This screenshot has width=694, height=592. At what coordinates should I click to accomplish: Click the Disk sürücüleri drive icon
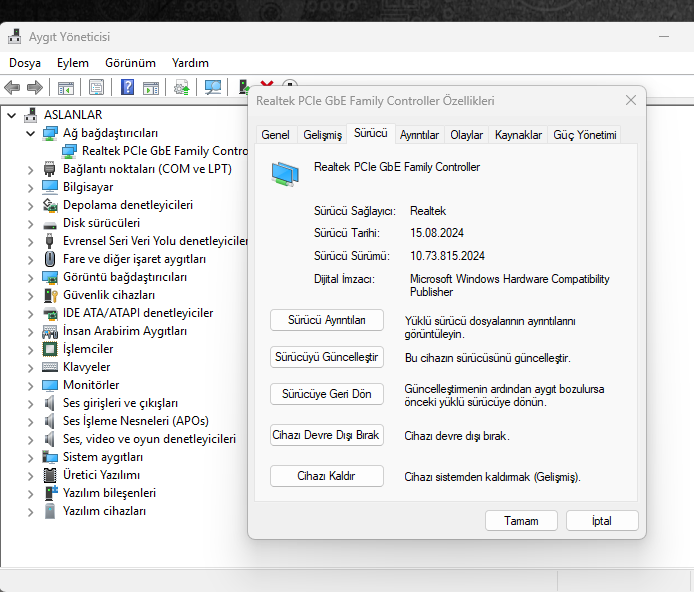pyautogui.click(x=50, y=225)
